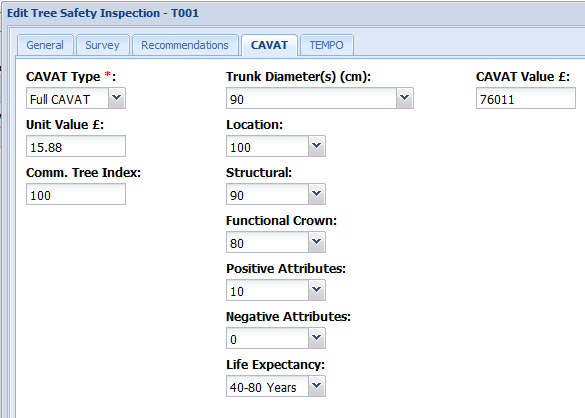585x418 pixels.
Task: Open the Location dropdown arrow
Action: (x=317, y=146)
